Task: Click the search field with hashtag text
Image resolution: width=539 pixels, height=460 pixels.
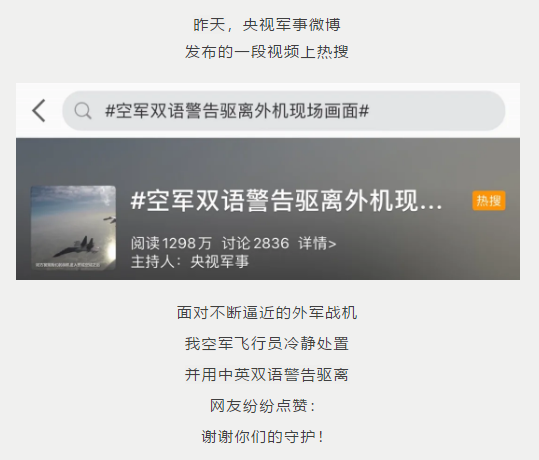Action: (x=284, y=111)
